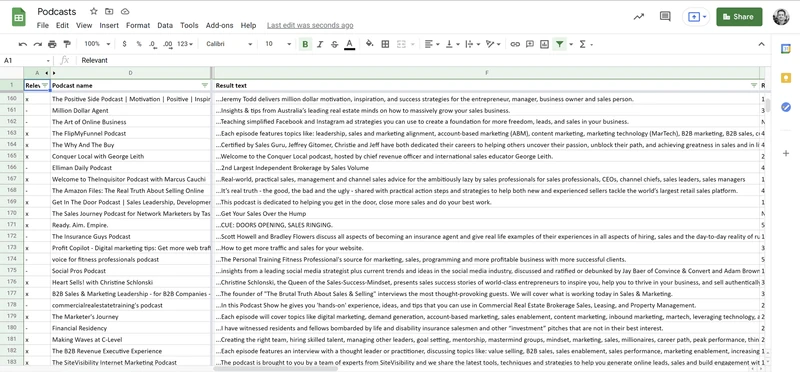Viewport: 800px width, 372px height.
Task: Insert a link
Action: pos(515,44)
